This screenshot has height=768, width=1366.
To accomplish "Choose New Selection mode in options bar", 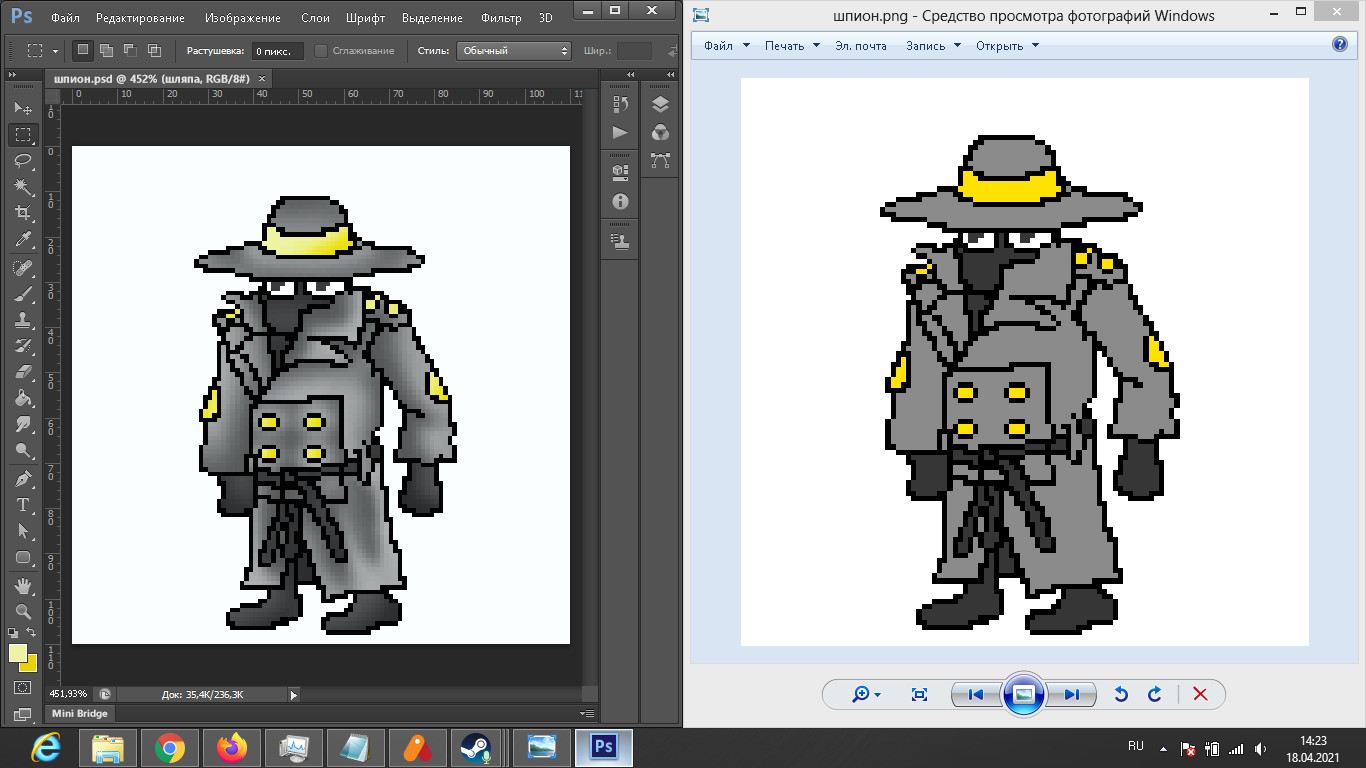I will point(82,50).
